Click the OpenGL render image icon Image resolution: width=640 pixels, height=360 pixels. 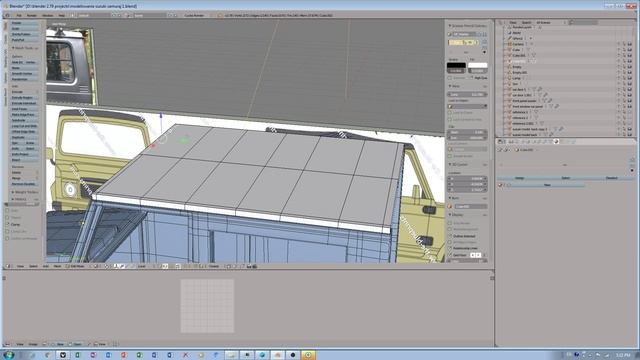pos(249,266)
